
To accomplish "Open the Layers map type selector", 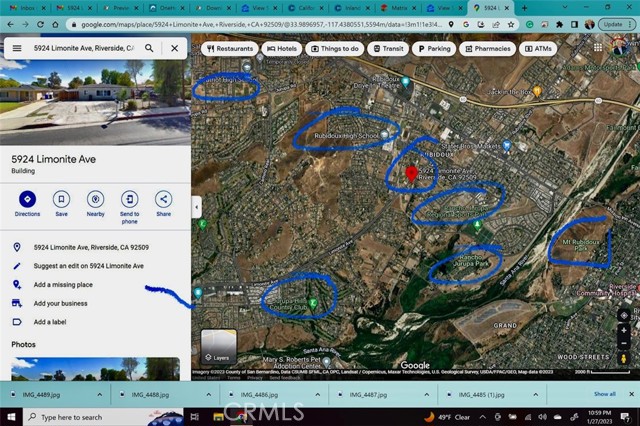I will [x=218, y=347].
